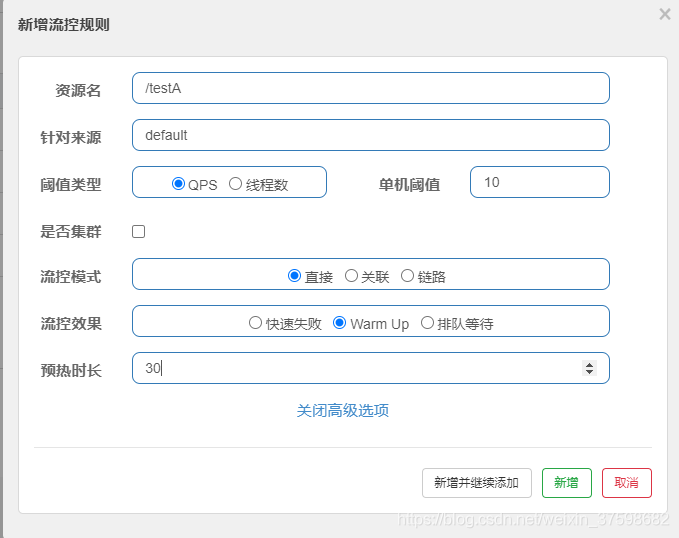Choose 关联 flow control mode

tap(351, 275)
